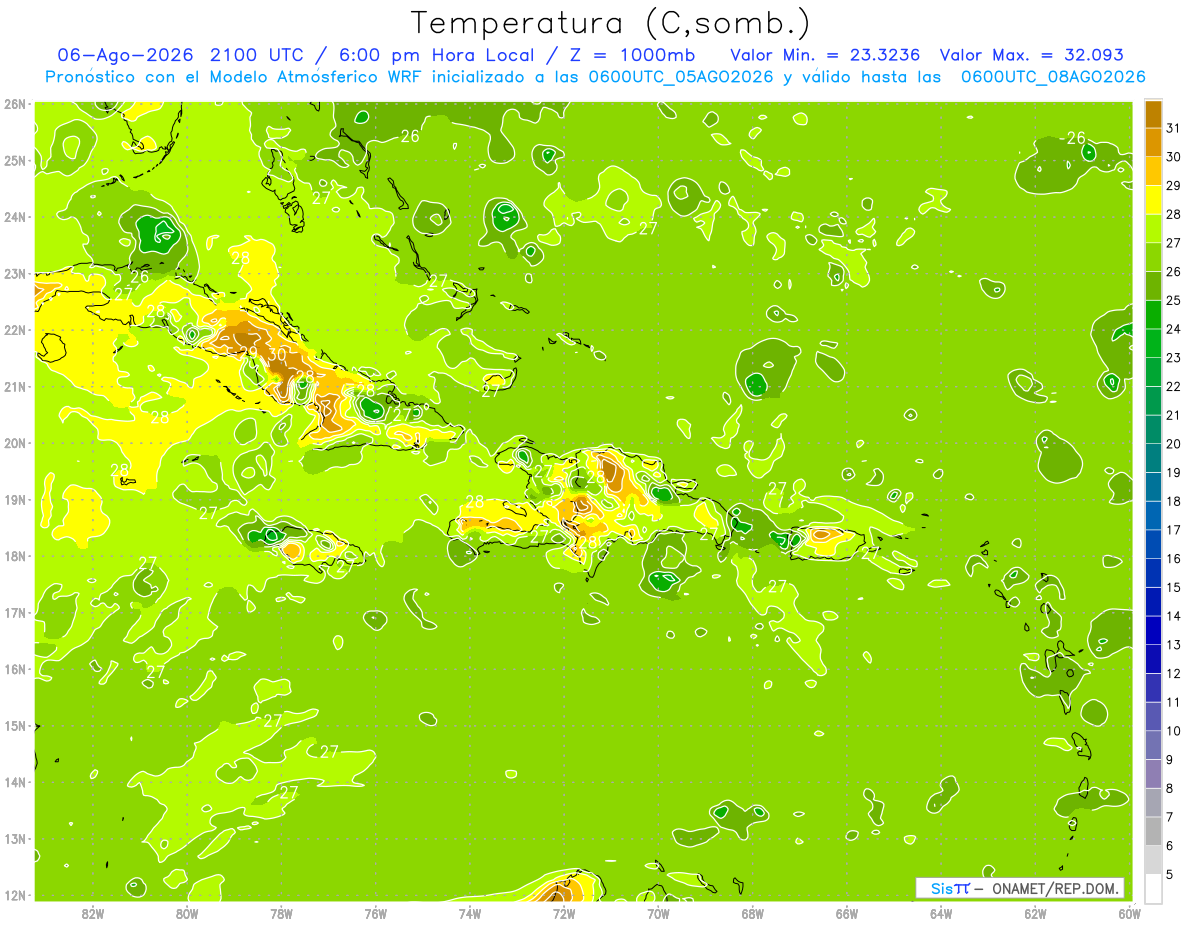Click the title "Temperatura (C,somb.)"
The width and height of the screenshot is (1200, 927).
[611, 24]
